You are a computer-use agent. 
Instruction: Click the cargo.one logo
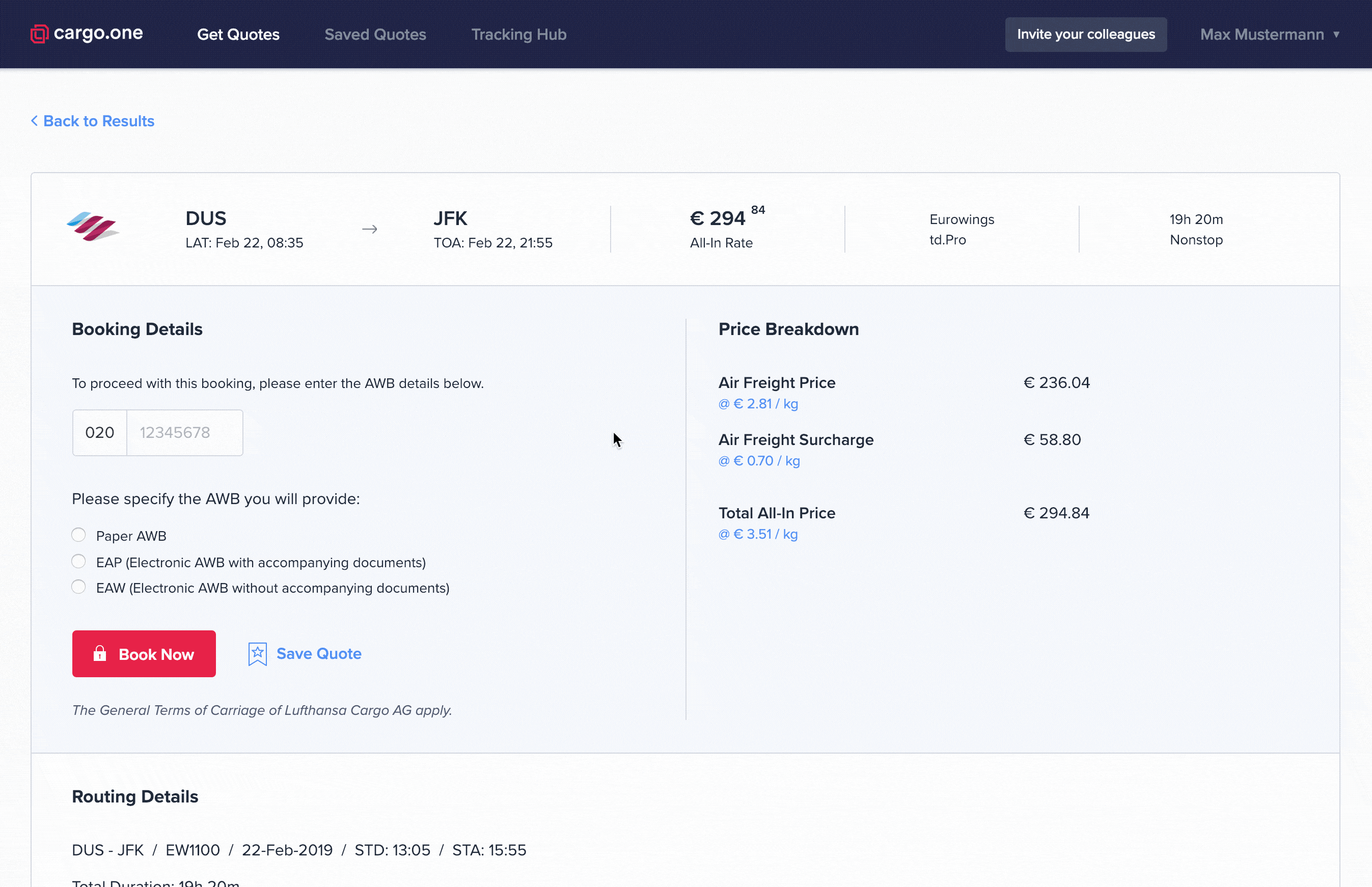point(86,34)
